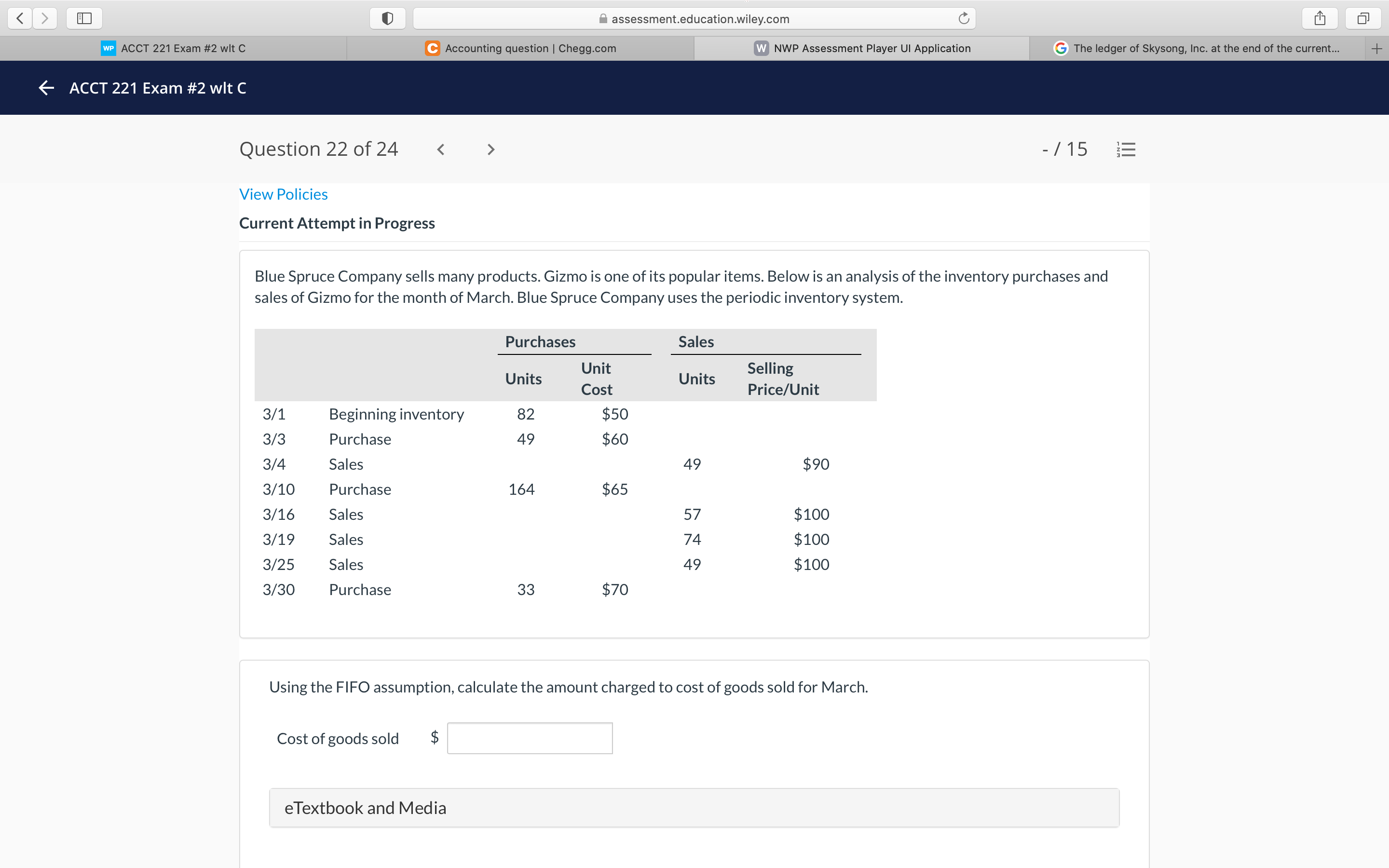The width and height of the screenshot is (1389, 868).
Task: Click the privacy report shield icon
Action: 387,18
